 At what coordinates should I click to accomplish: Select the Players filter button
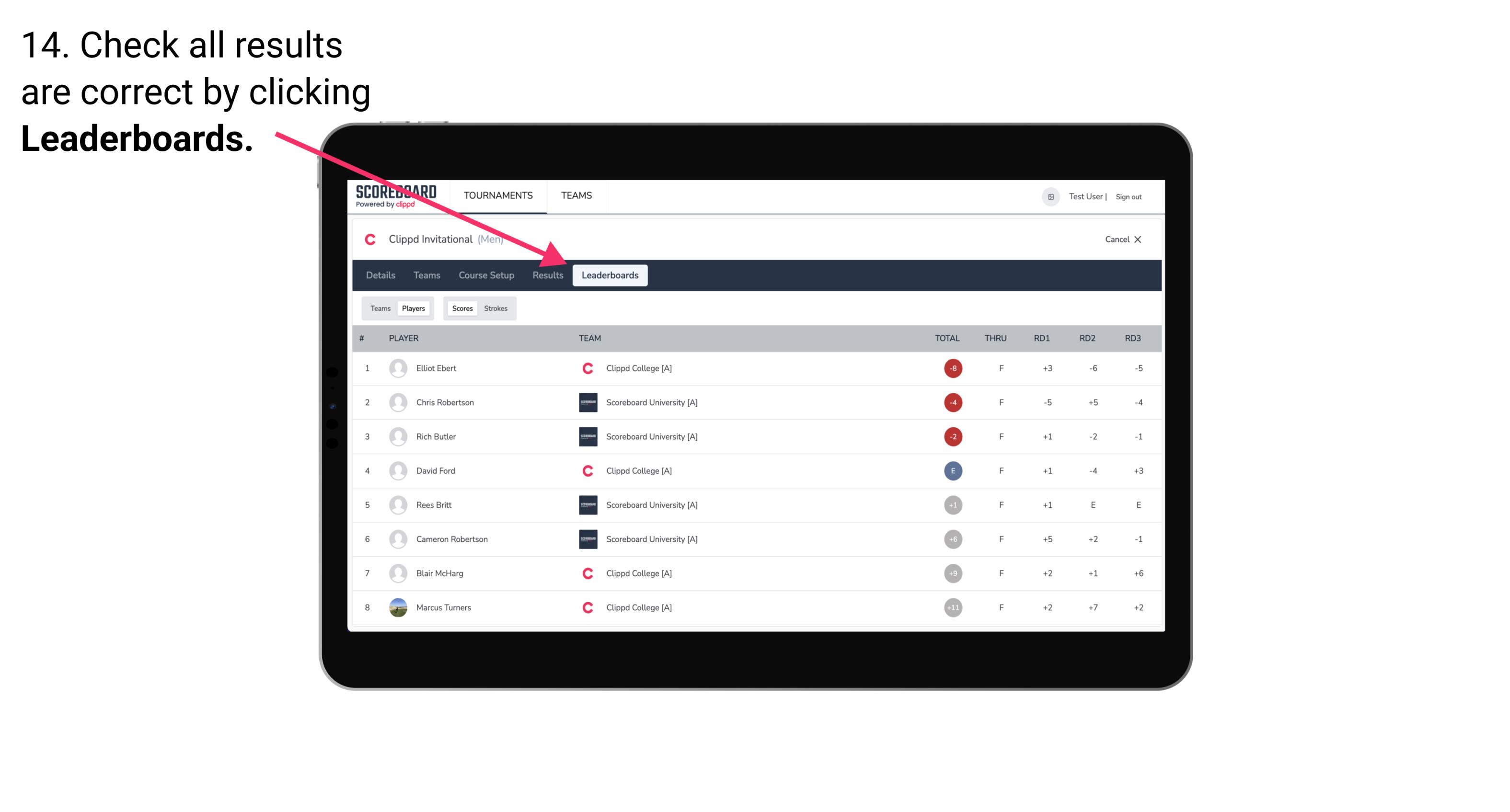coord(413,308)
